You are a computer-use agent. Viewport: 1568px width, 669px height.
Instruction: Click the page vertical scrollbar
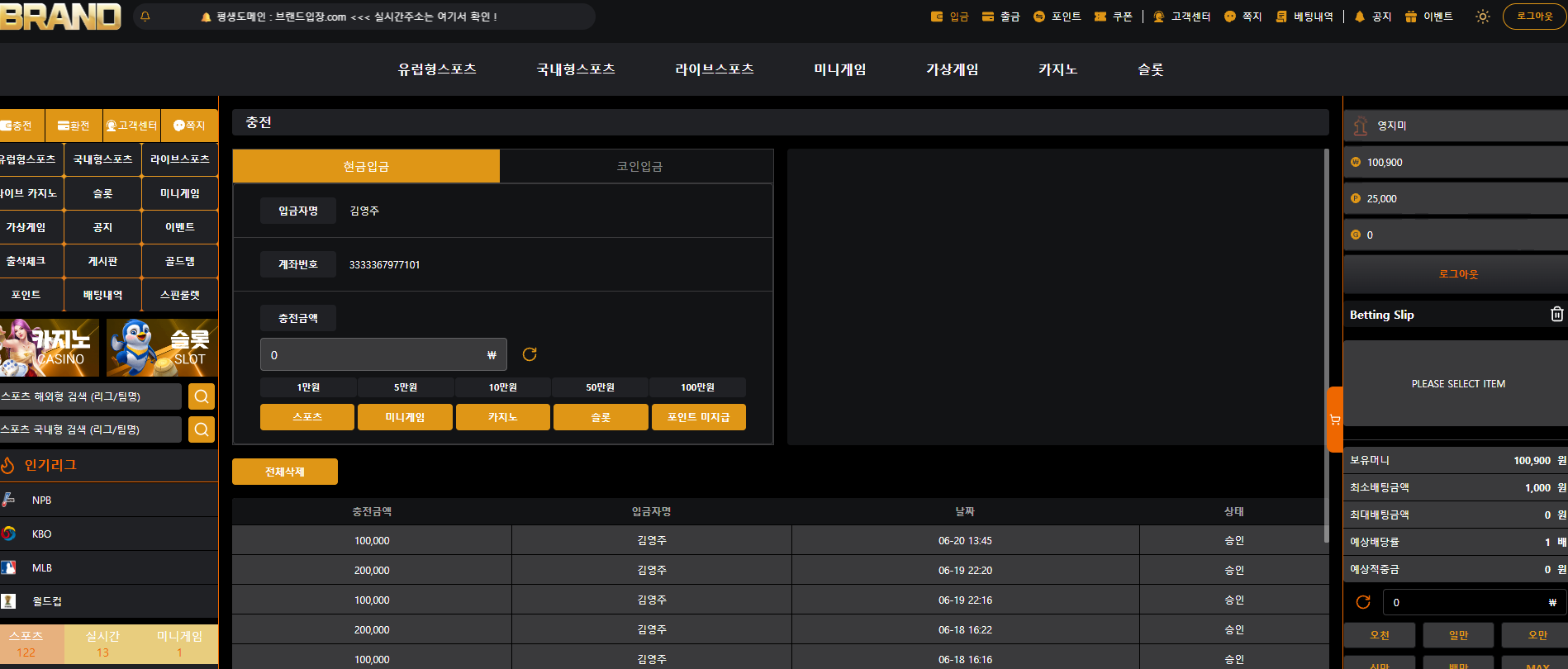tap(1327, 345)
